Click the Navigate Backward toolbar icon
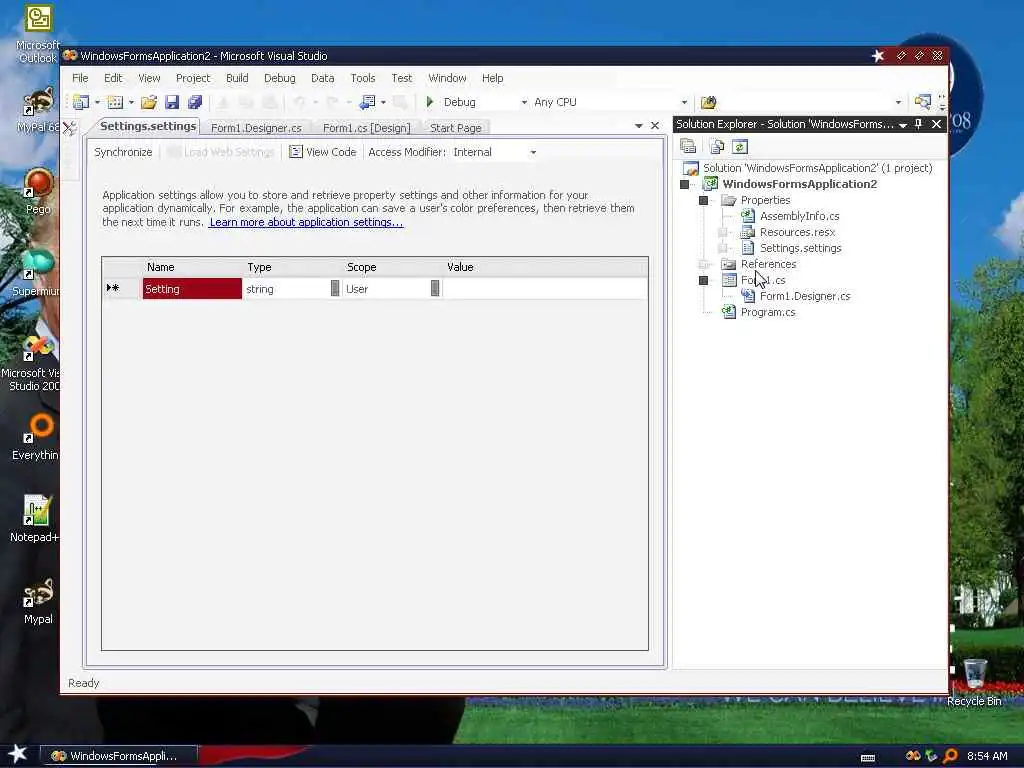Screen dimensions: 1024x768 [367, 102]
